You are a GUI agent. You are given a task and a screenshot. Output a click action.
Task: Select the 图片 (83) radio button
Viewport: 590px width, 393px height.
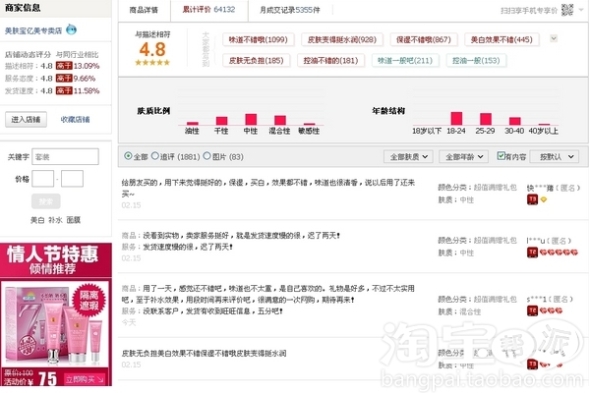(207, 155)
